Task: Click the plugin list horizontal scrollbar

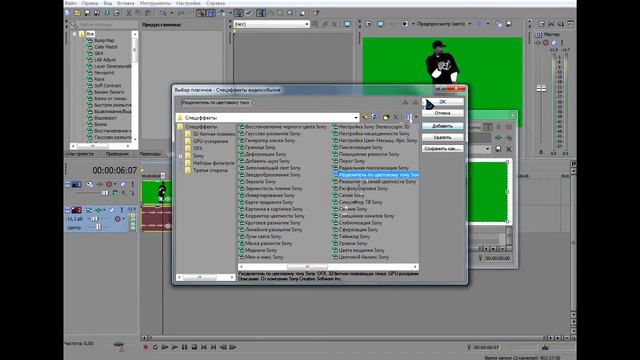Action: click(328, 267)
